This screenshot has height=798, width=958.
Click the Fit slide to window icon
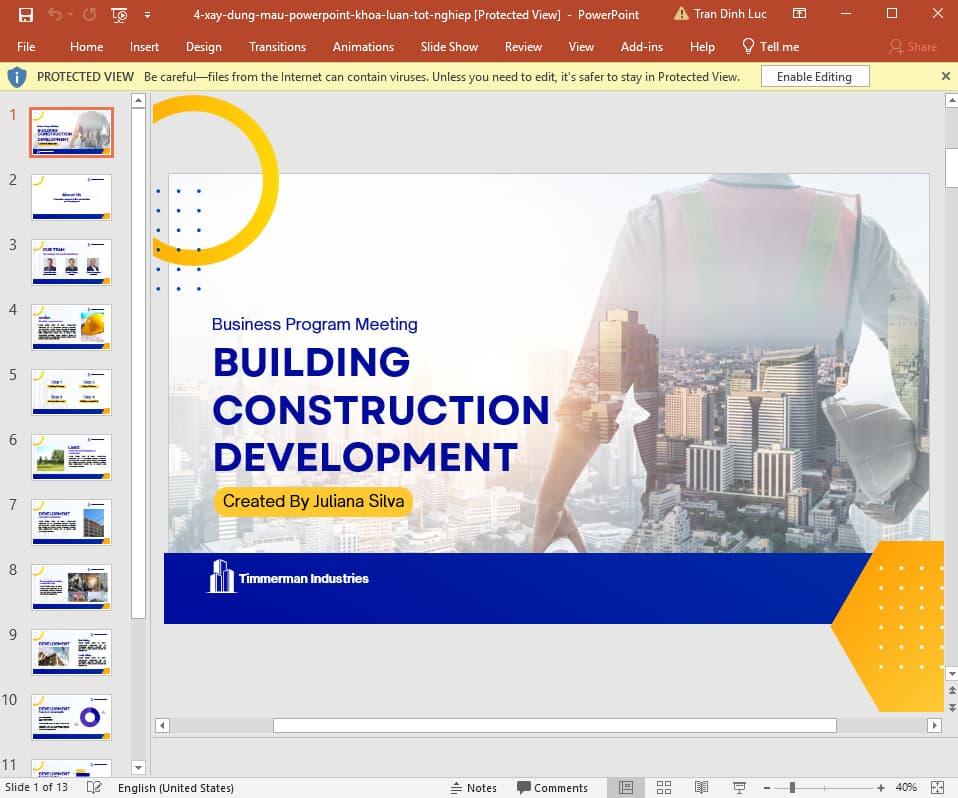click(x=937, y=788)
